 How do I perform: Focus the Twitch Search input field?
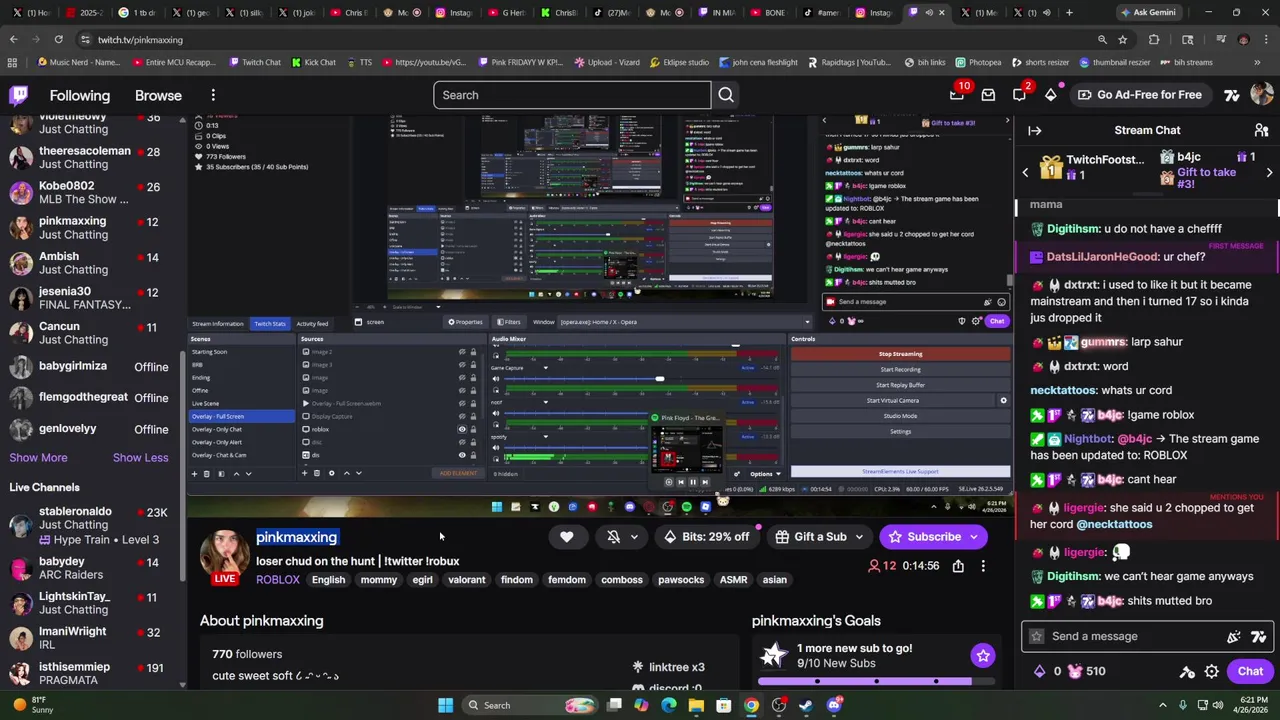point(572,95)
